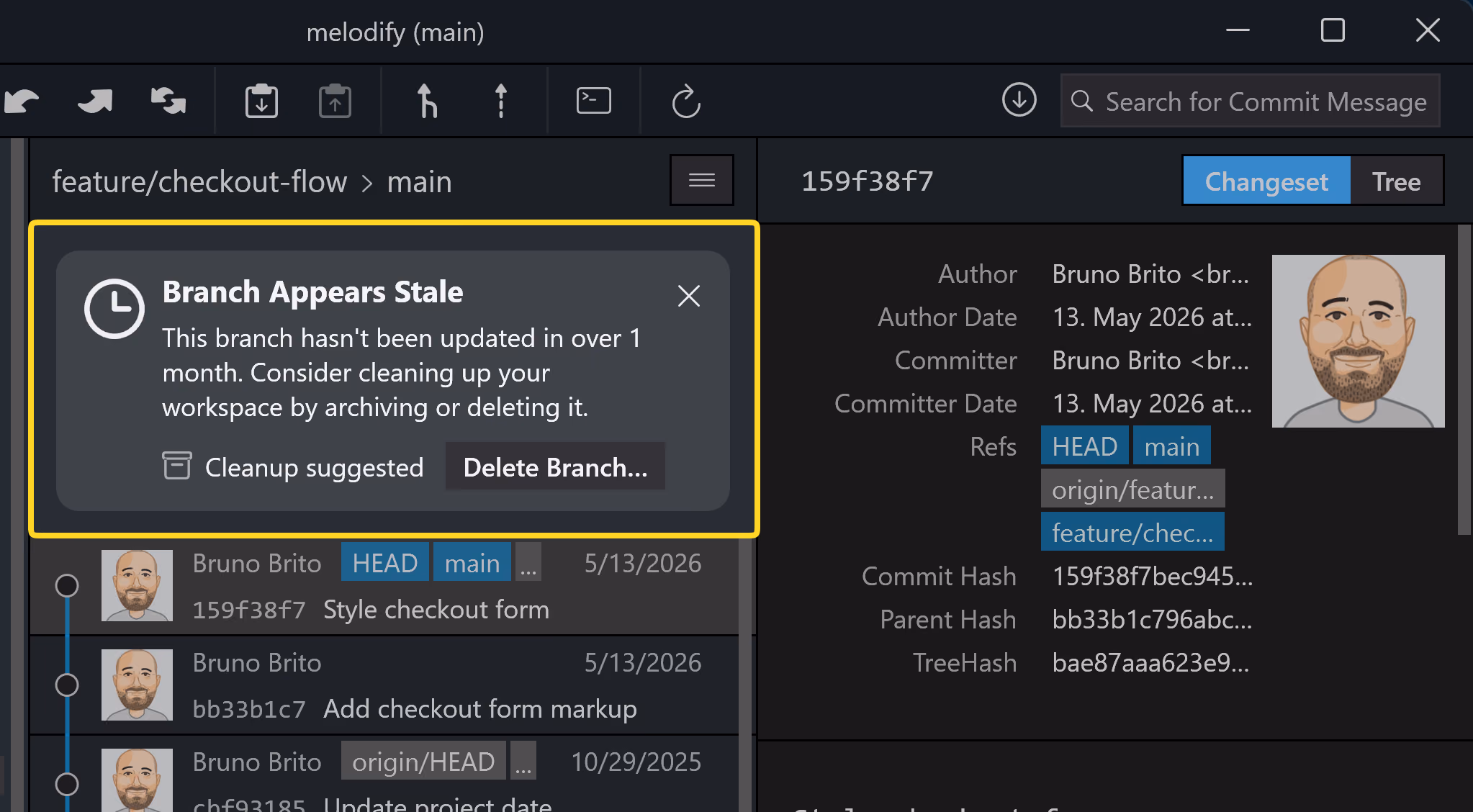The image size is (1473, 812).
Task: Dismiss the Branch Appears Stale notice
Action: coord(689,296)
